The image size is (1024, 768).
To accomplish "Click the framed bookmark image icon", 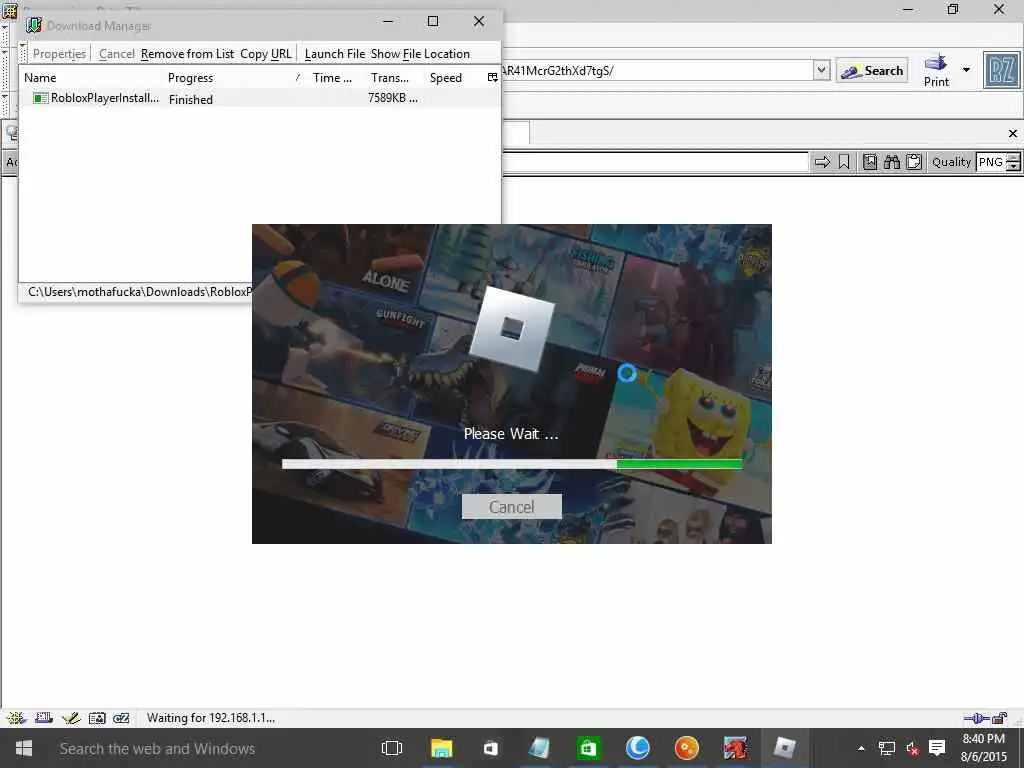I will (869, 162).
